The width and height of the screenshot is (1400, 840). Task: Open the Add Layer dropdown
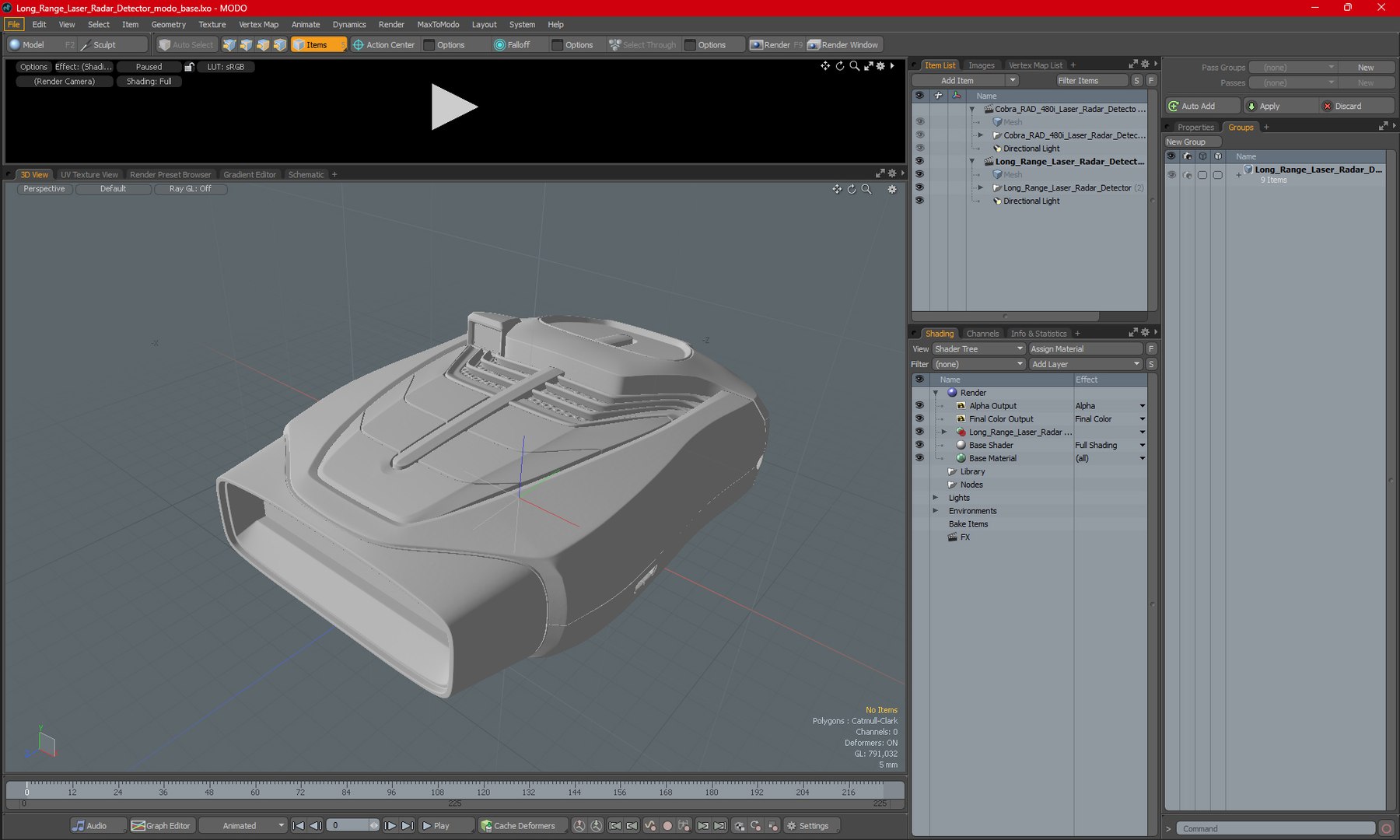pyautogui.click(x=1086, y=365)
